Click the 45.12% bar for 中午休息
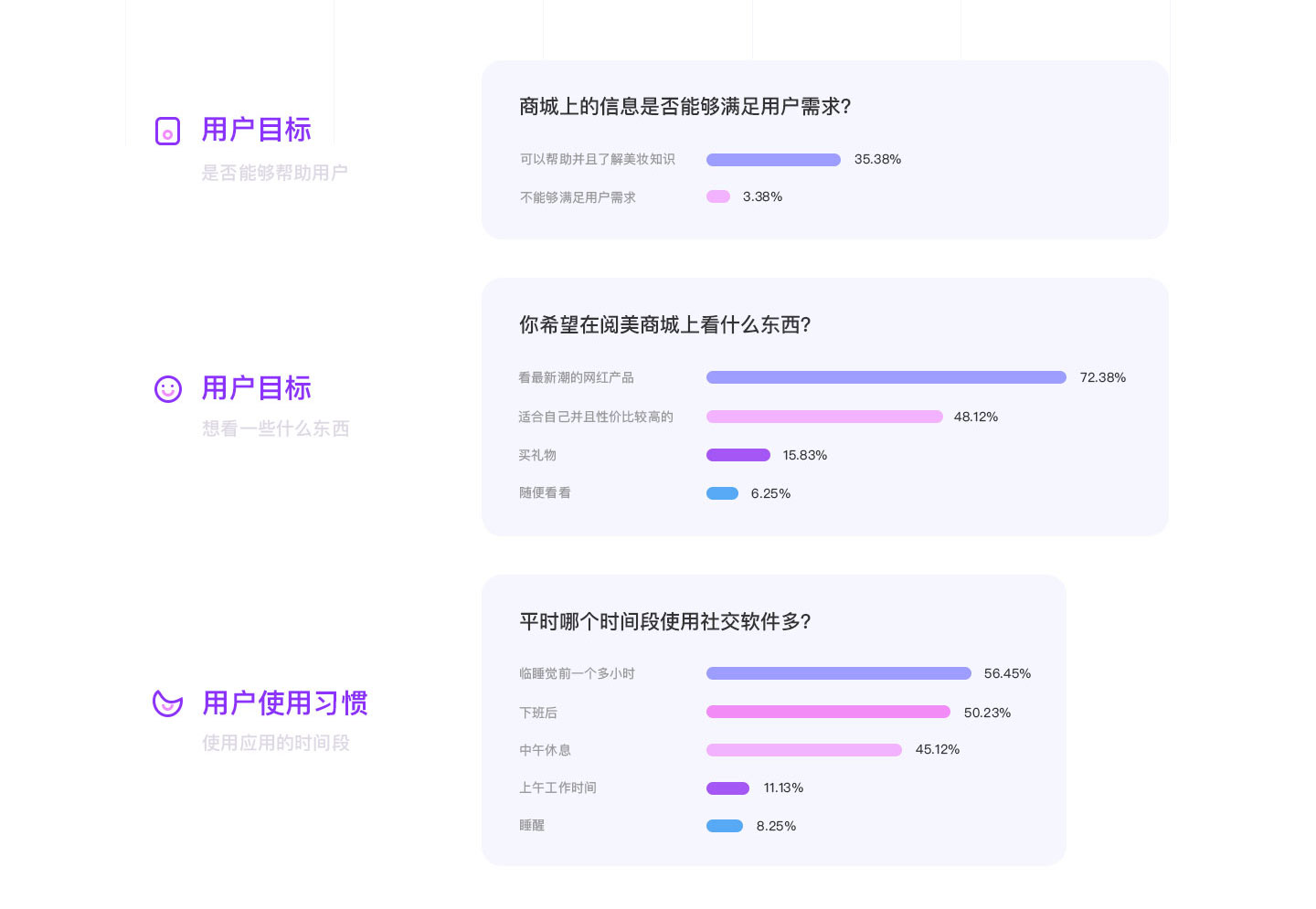Viewport: 1316px width, 909px height. 804,750
